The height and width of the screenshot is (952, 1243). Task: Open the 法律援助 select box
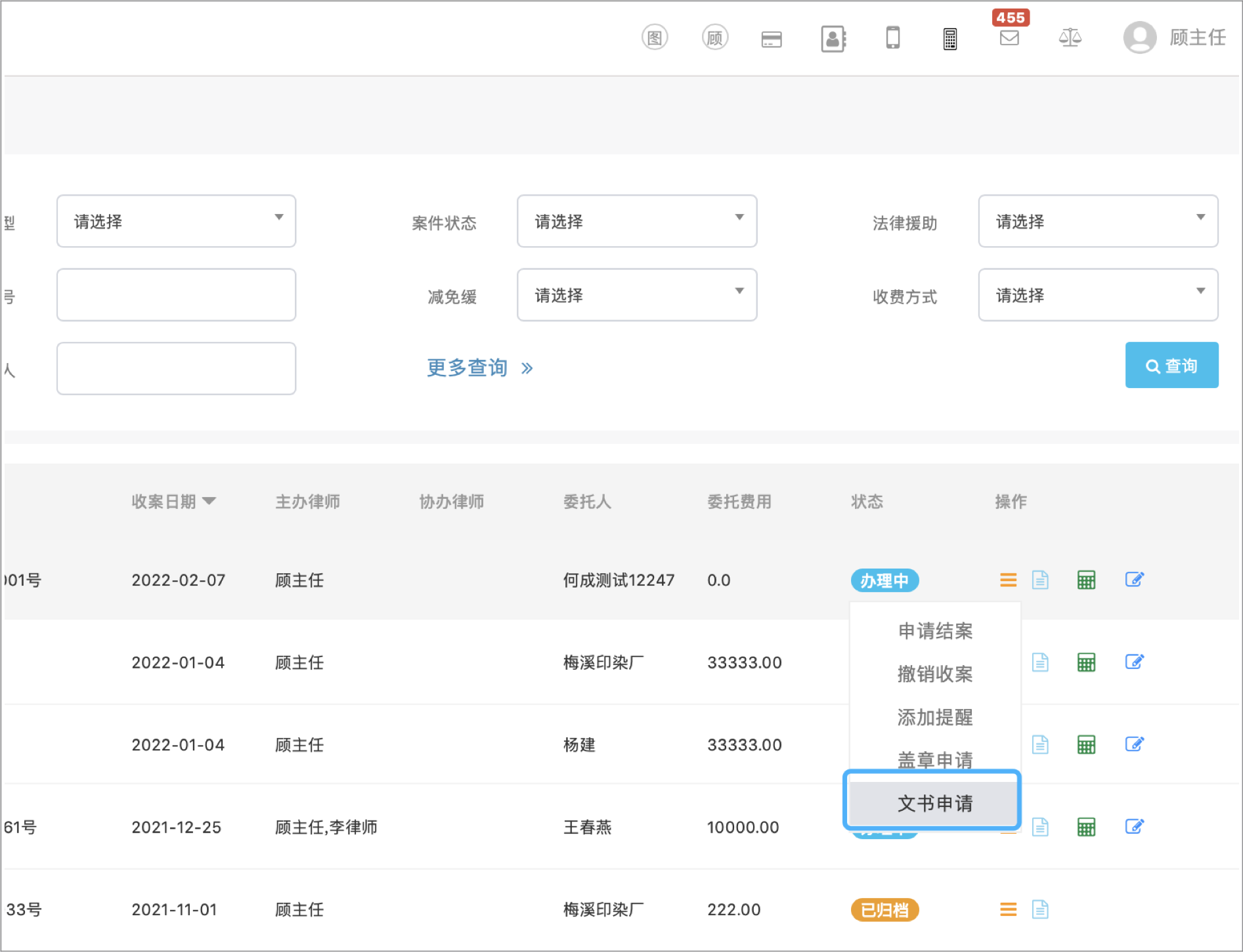point(1098,221)
